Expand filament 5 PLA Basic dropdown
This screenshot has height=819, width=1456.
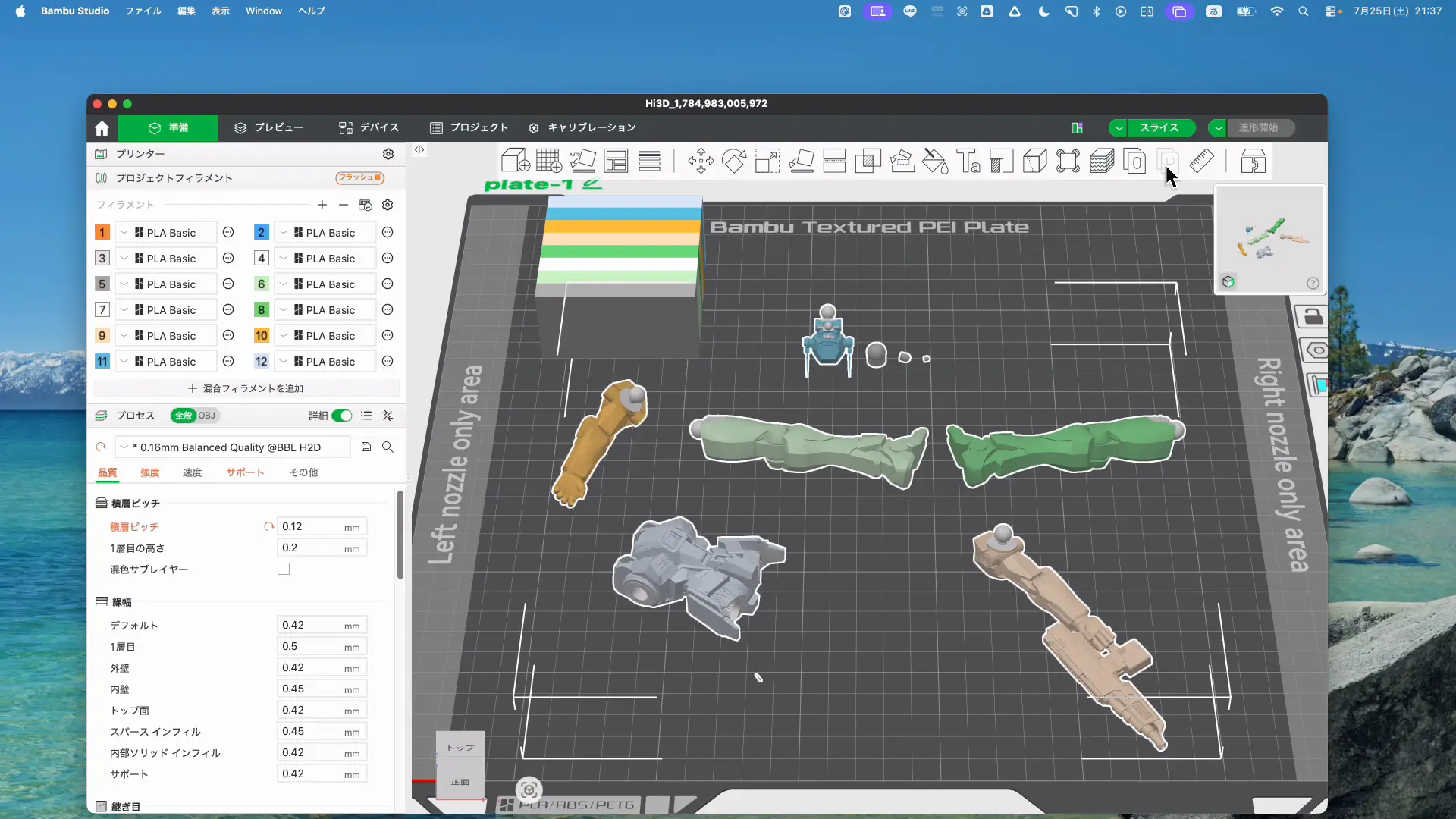pyautogui.click(x=124, y=284)
